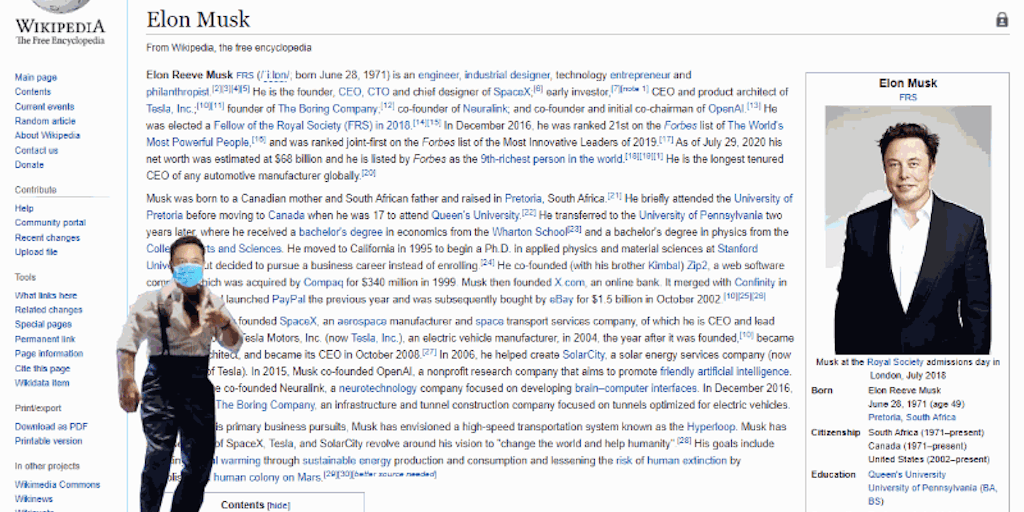Open the X.com link
This screenshot has height=512, width=1024.
[x=569, y=283]
